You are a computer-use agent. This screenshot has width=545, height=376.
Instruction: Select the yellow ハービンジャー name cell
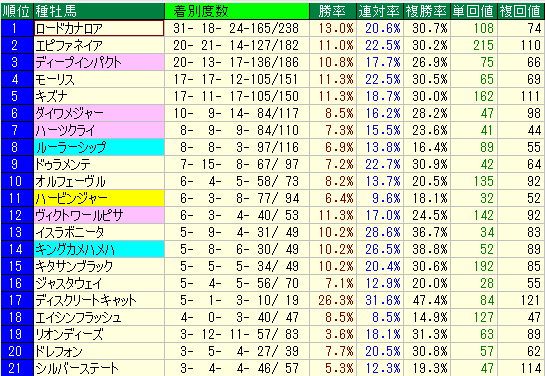(x=99, y=198)
